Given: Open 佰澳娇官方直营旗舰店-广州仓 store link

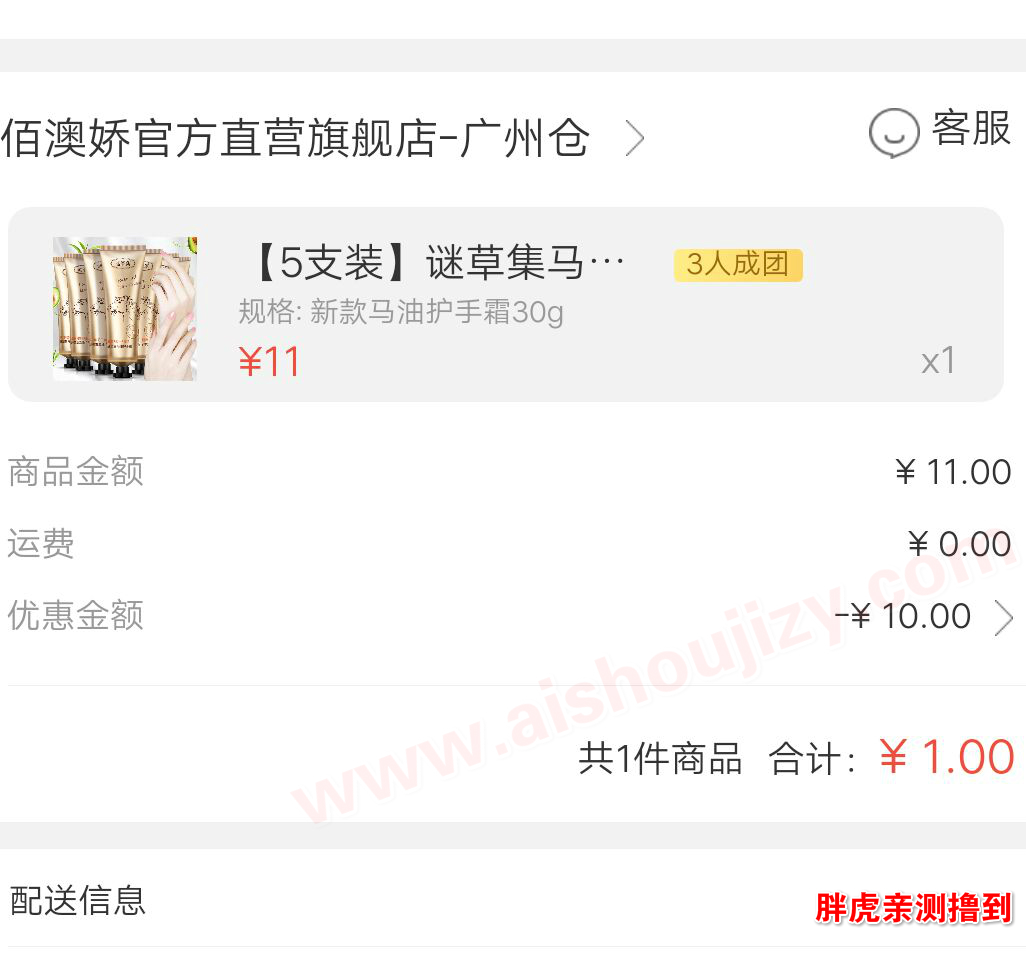Looking at the screenshot, I should click(295, 138).
